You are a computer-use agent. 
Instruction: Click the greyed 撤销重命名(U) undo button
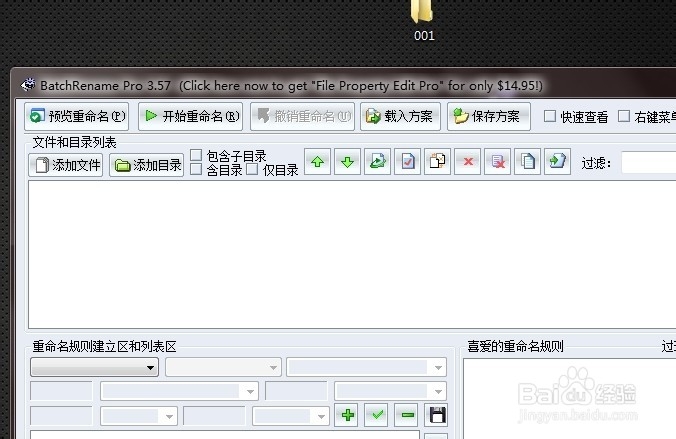click(x=303, y=116)
